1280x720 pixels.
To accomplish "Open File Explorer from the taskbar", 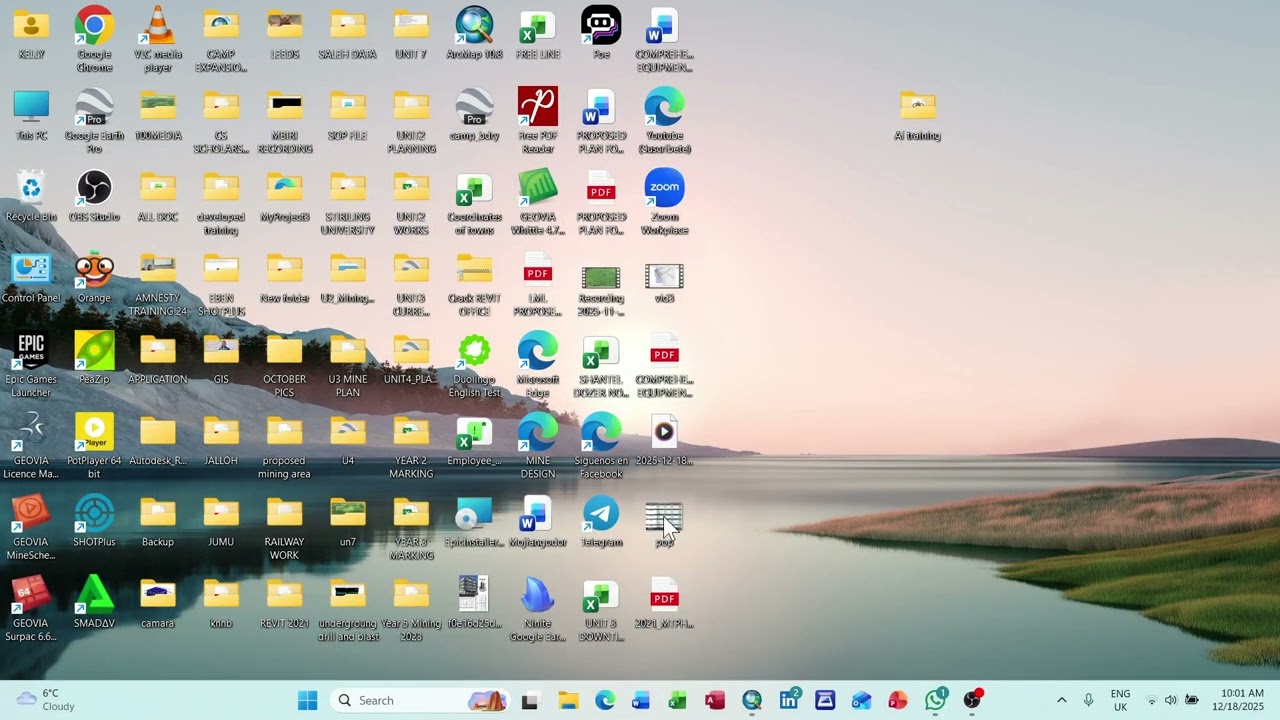I will pyautogui.click(x=568, y=700).
